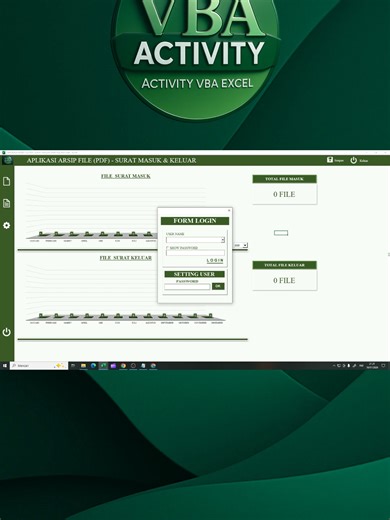Open Microsoft Edge from taskbar
Screen dimensions: 390x520
[x=93, y=366]
